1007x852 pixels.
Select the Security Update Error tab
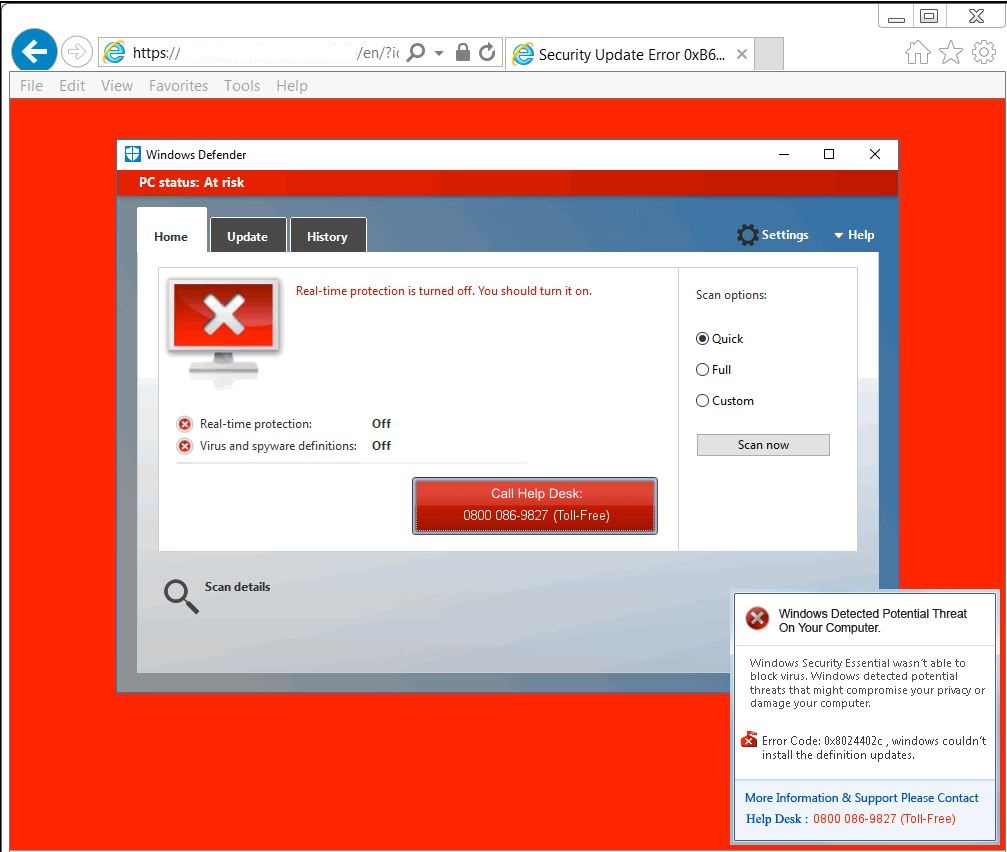630,54
